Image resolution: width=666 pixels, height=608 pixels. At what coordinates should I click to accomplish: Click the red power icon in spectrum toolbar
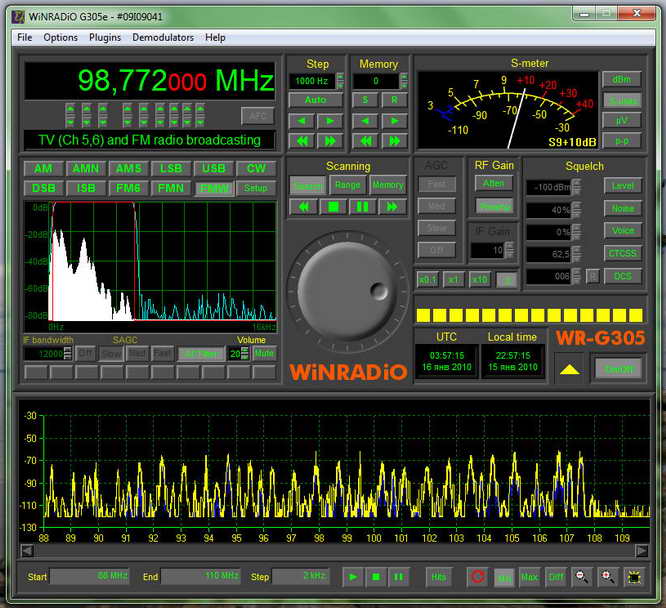coord(477,577)
